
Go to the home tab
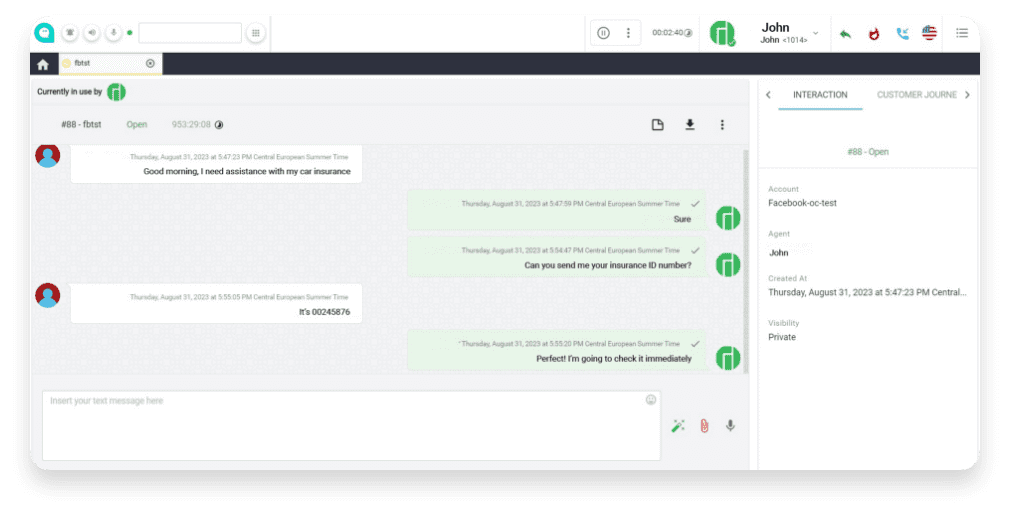(43, 64)
